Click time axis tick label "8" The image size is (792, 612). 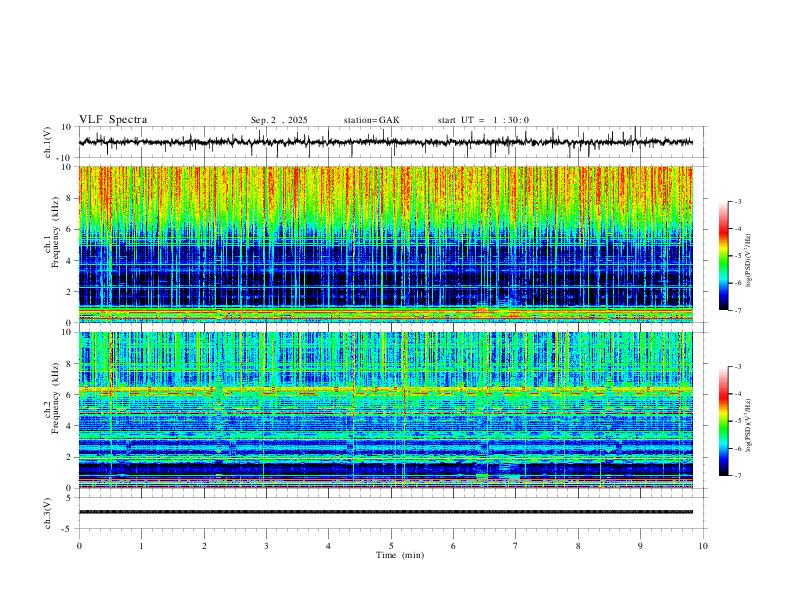(x=578, y=546)
